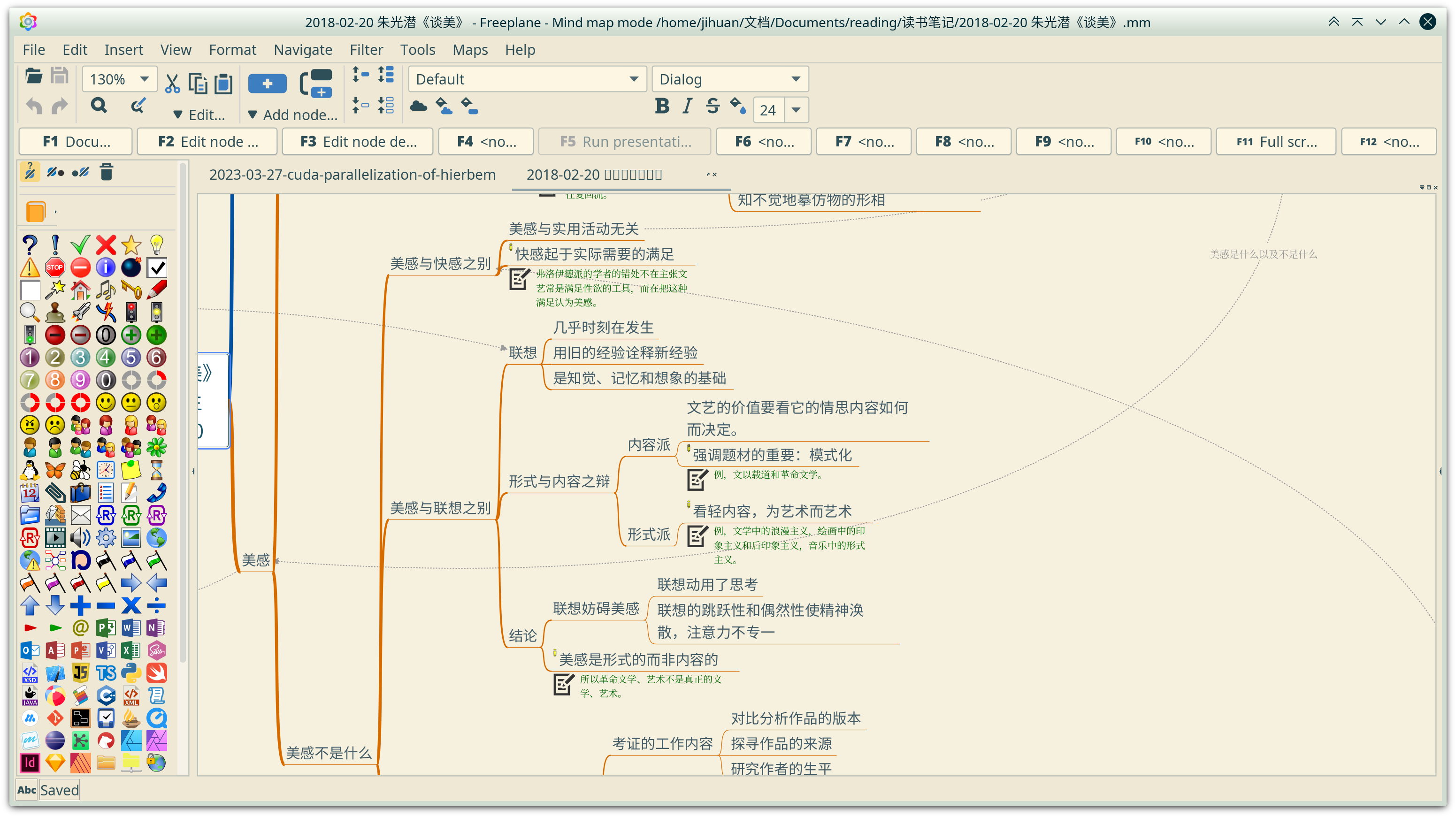Paste from the clipboard icon
Viewport: 1456px width, 817px height.
point(223,83)
